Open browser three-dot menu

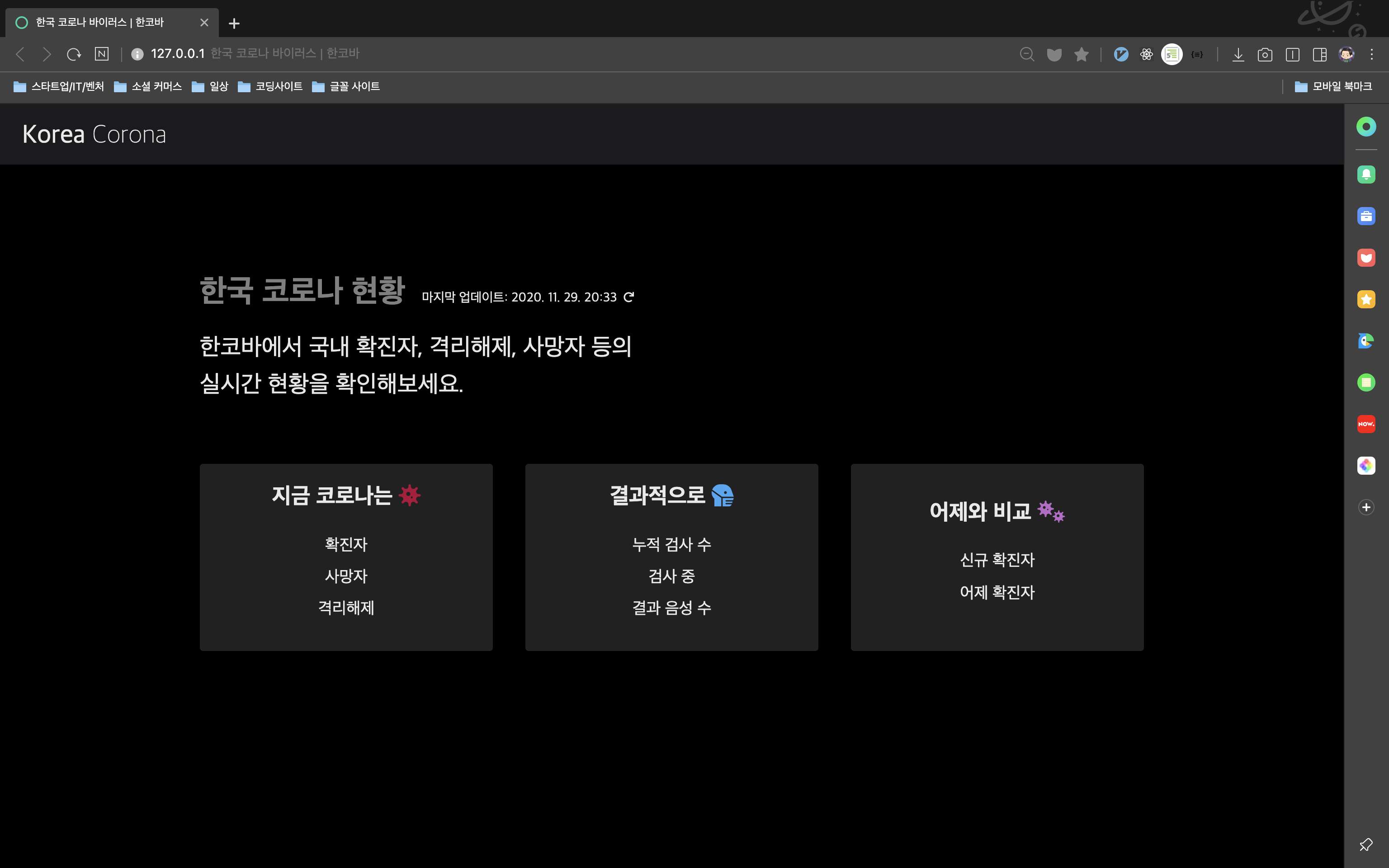[1372, 55]
